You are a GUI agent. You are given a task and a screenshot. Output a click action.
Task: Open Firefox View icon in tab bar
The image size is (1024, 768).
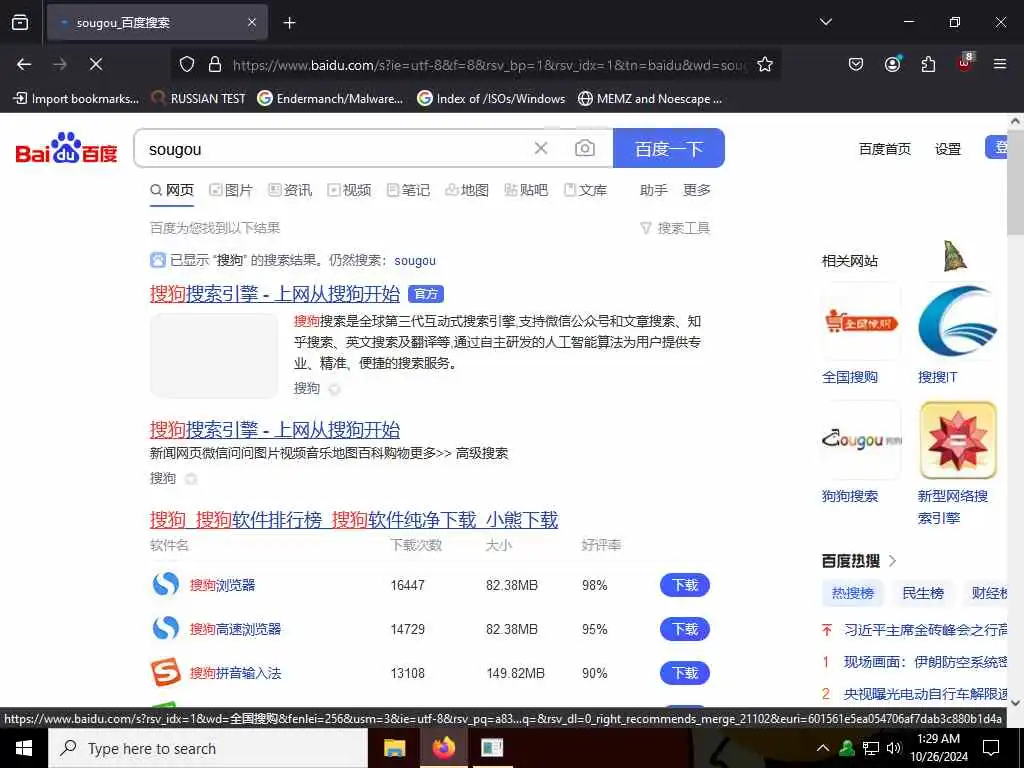coord(20,22)
